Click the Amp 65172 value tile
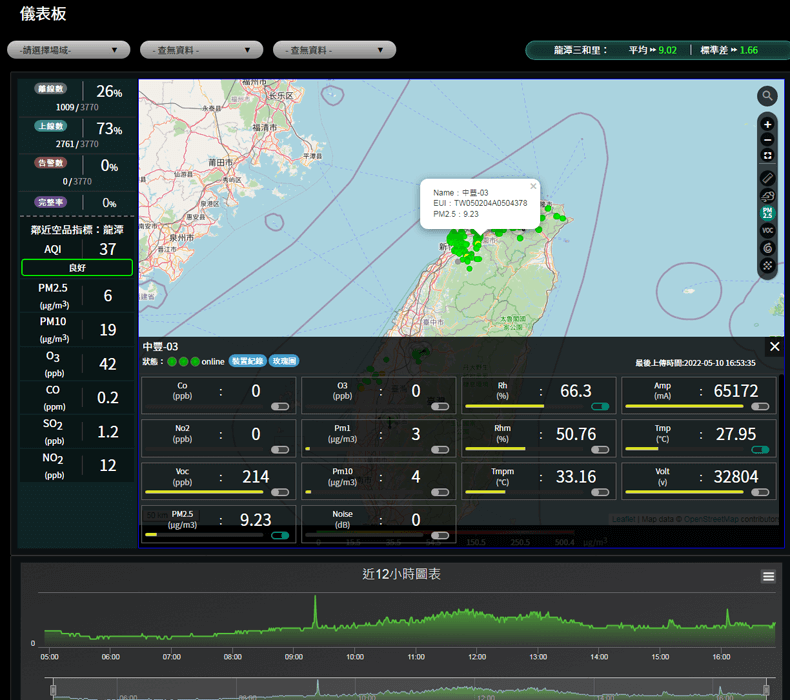This screenshot has height=700, width=790. click(x=698, y=396)
